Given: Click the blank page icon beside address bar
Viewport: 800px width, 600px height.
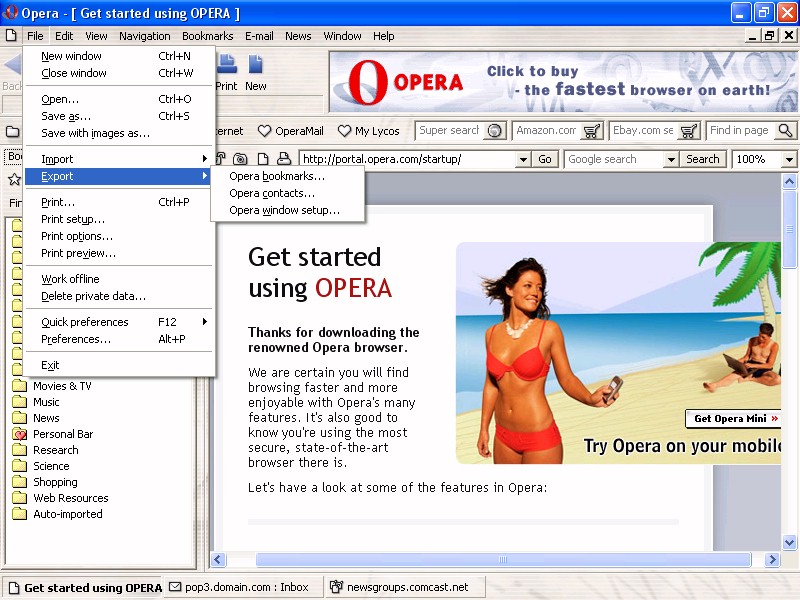Looking at the screenshot, I should [x=263, y=159].
